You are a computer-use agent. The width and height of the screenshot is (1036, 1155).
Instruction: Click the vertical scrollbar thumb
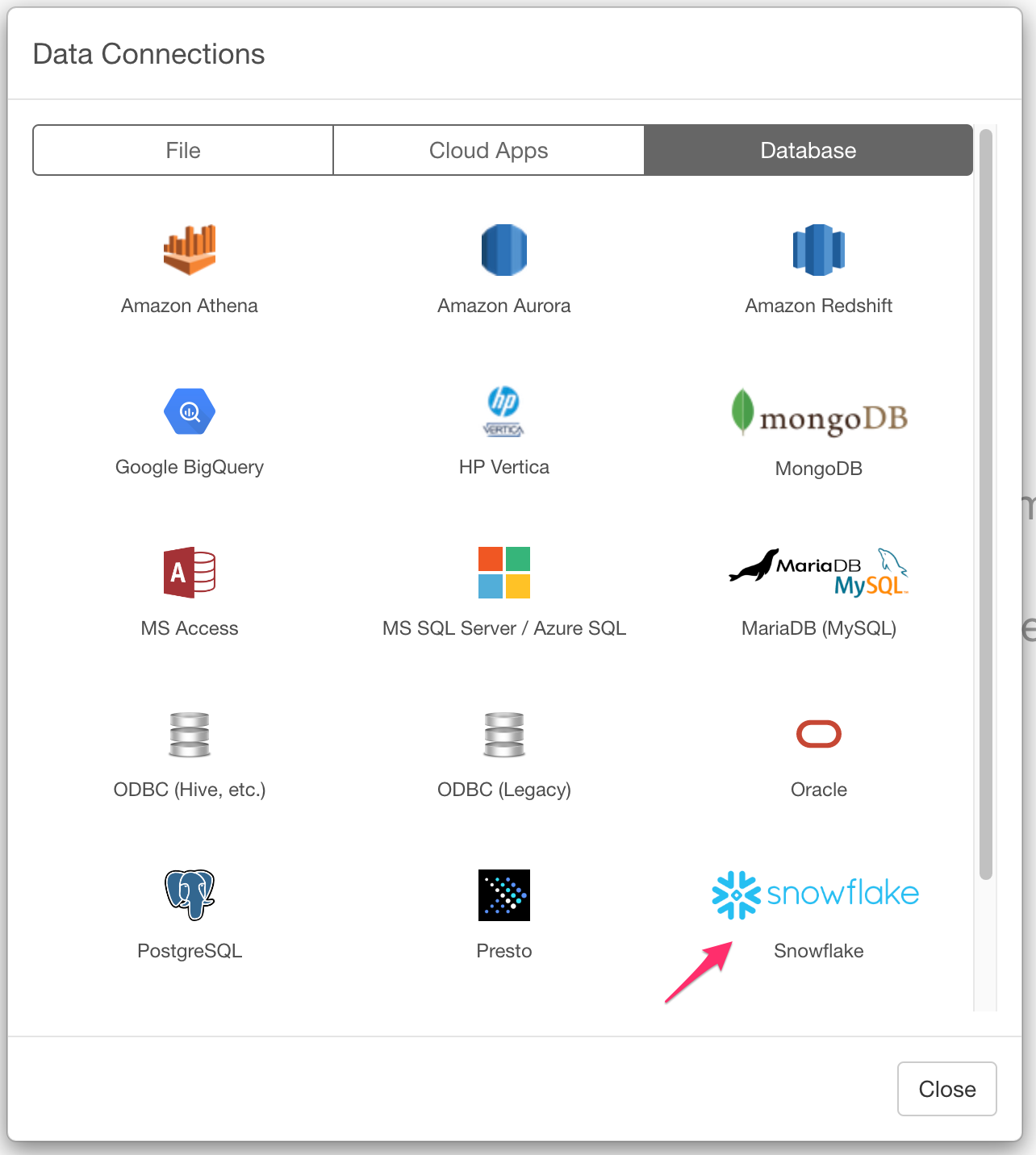[985, 504]
